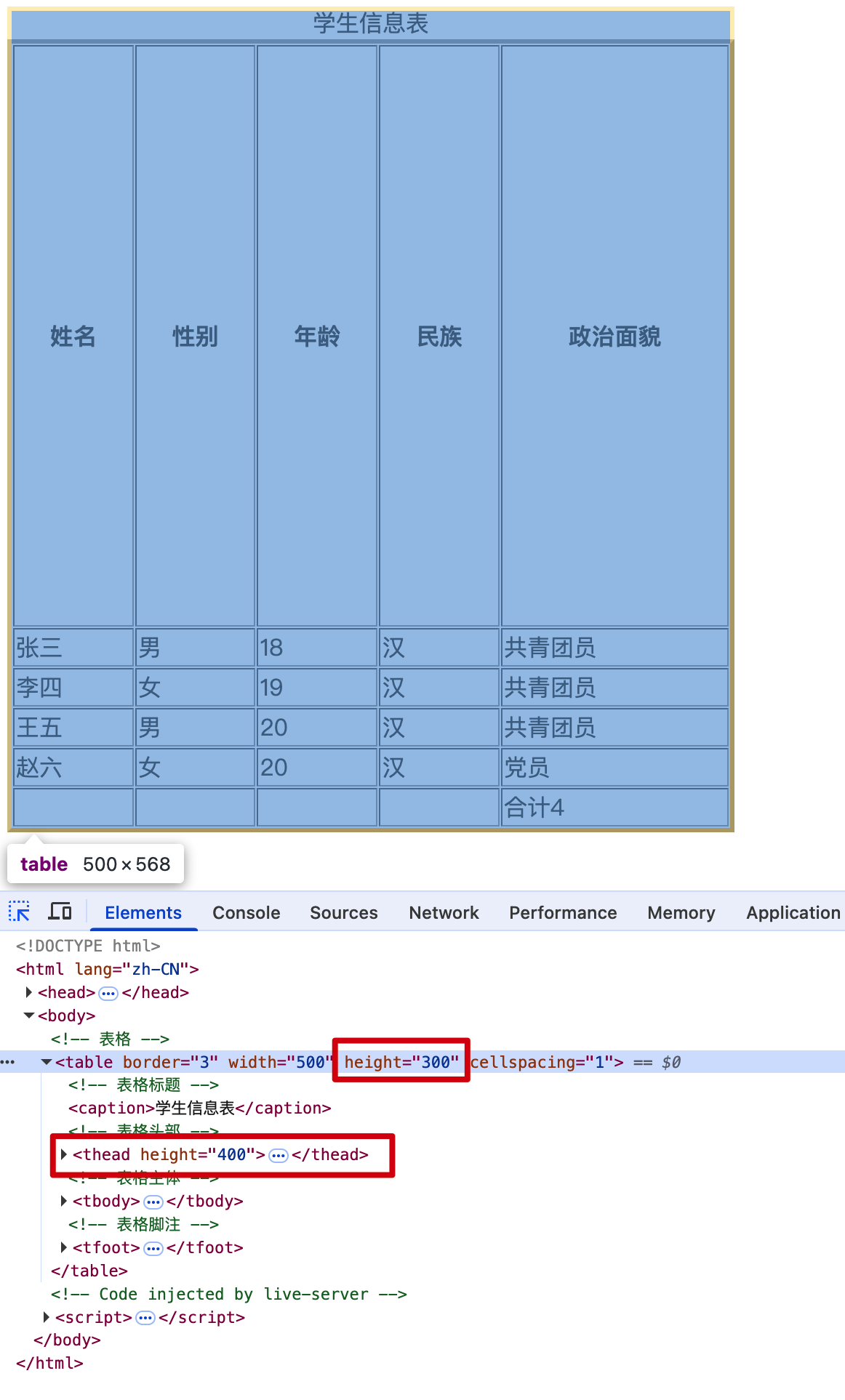Viewport: 845px width, 1400px height.
Task: Click the 合计4 footer cell
Action: pyautogui.click(x=615, y=808)
